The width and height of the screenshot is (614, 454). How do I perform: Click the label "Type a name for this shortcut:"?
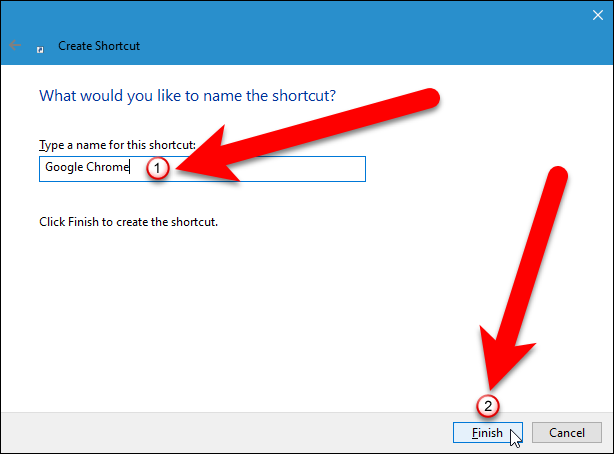tap(117, 145)
